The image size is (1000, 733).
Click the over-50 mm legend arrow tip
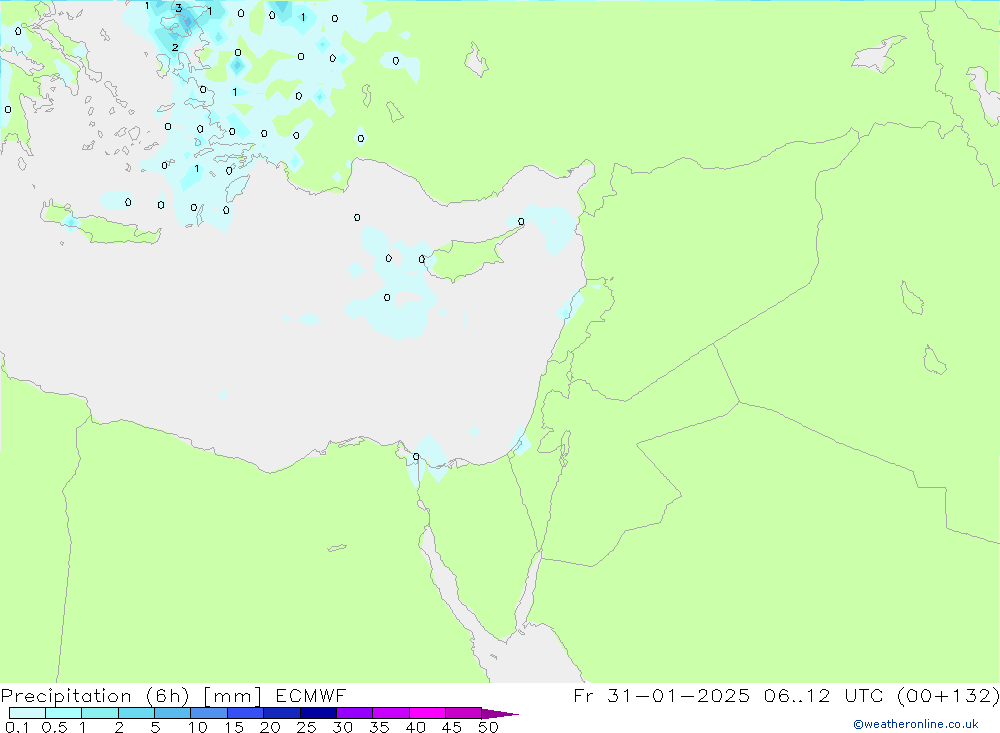click(x=501, y=714)
